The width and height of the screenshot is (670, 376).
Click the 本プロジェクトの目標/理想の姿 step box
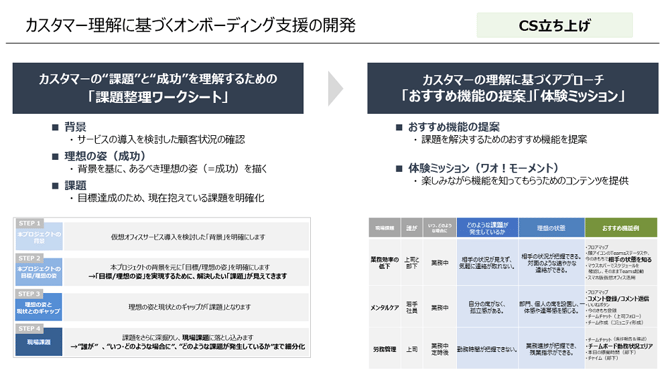(x=39, y=272)
